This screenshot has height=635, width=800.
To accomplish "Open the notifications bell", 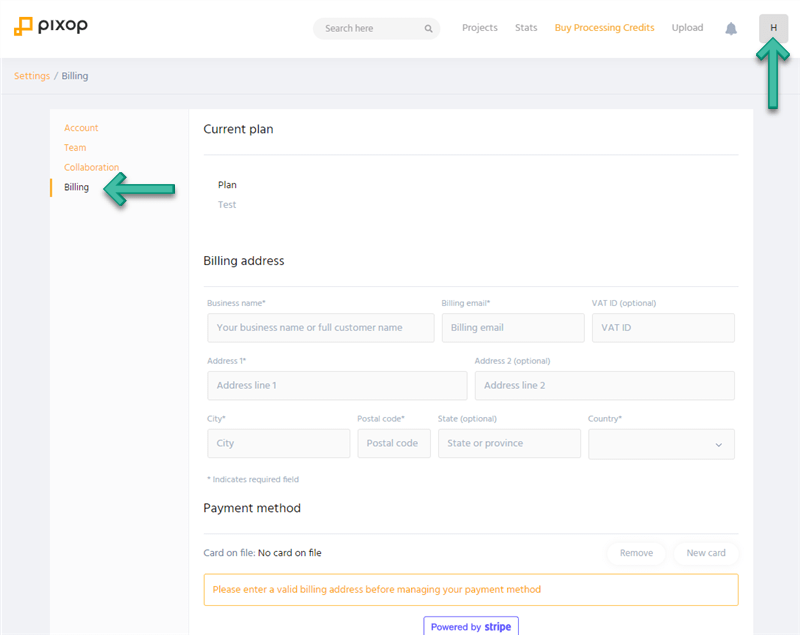I will click(x=731, y=29).
